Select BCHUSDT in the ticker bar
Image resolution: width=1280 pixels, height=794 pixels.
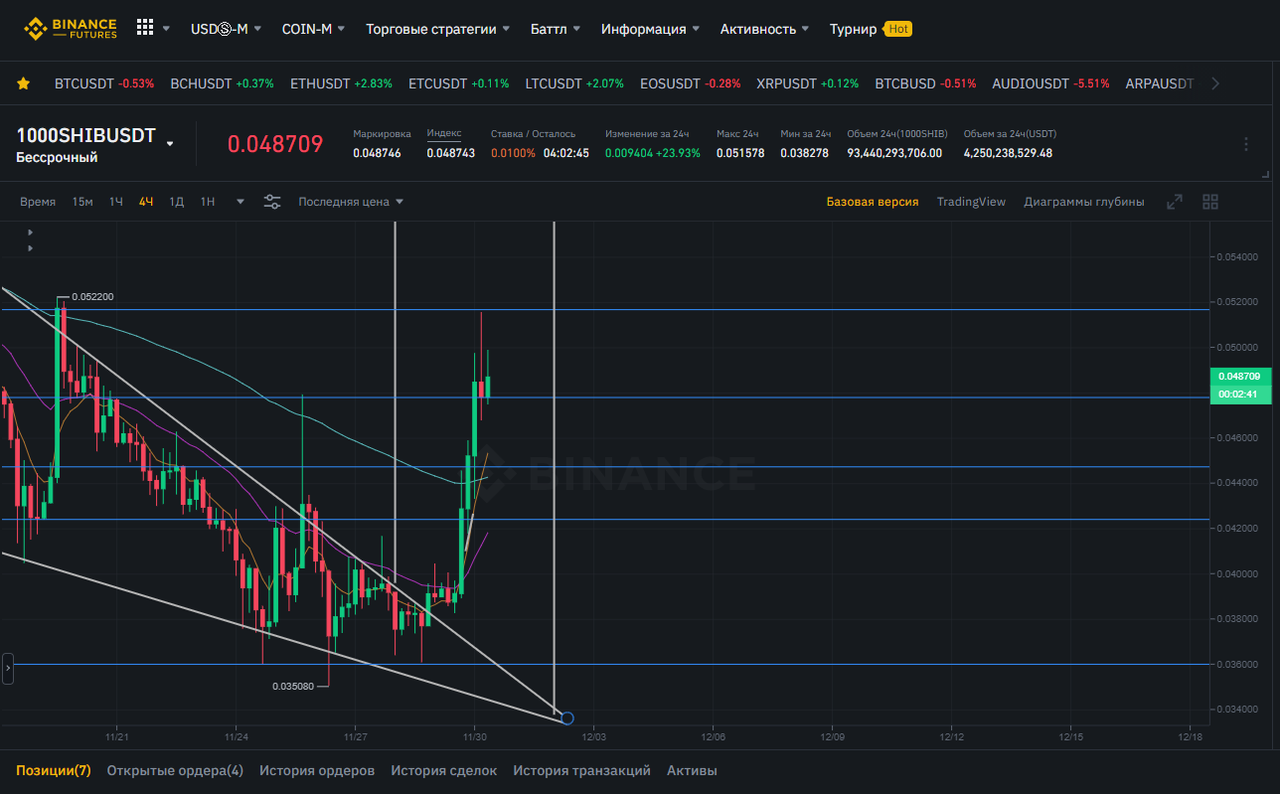(x=222, y=84)
